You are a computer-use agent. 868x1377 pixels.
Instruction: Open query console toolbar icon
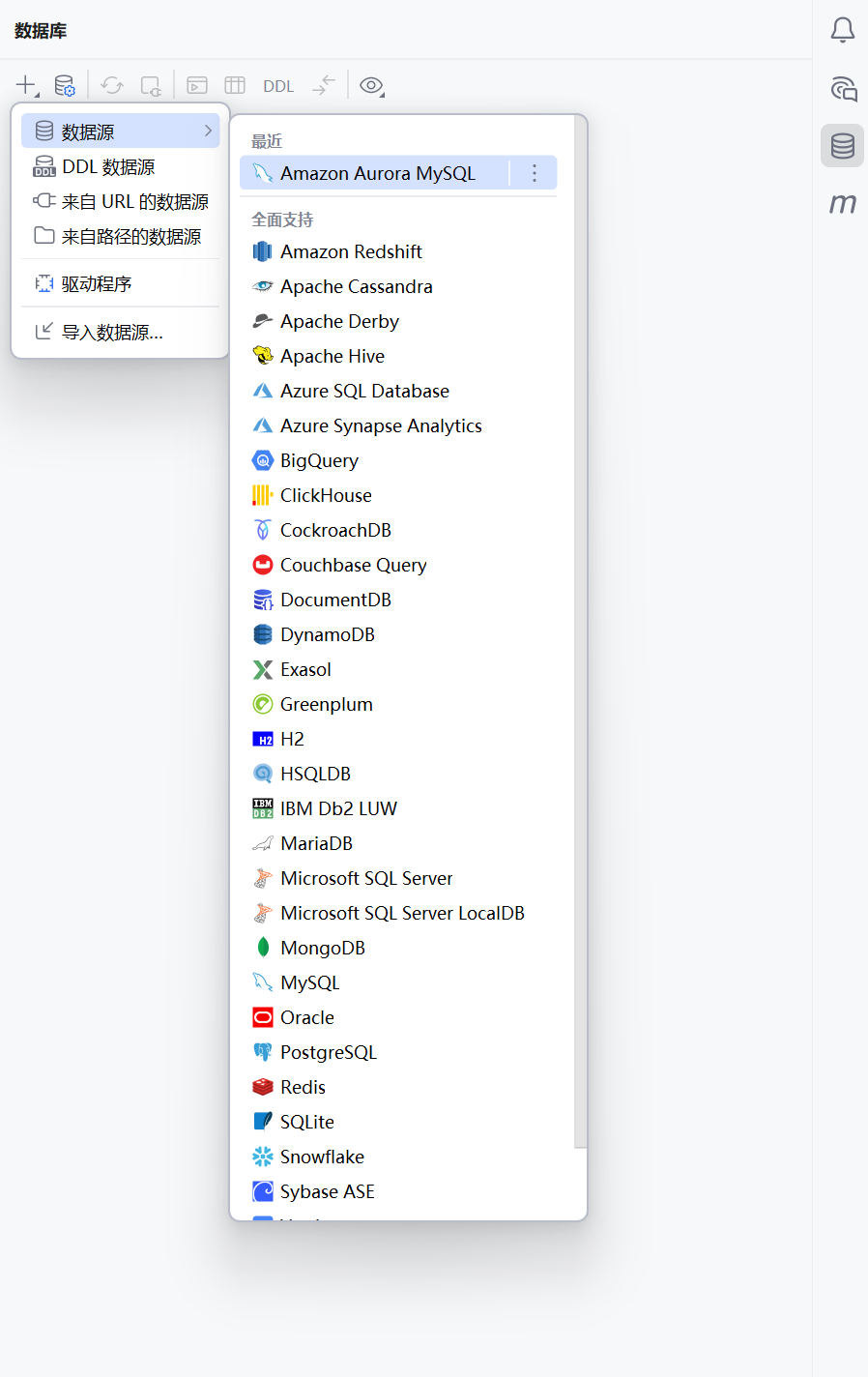(x=197, y=85)
